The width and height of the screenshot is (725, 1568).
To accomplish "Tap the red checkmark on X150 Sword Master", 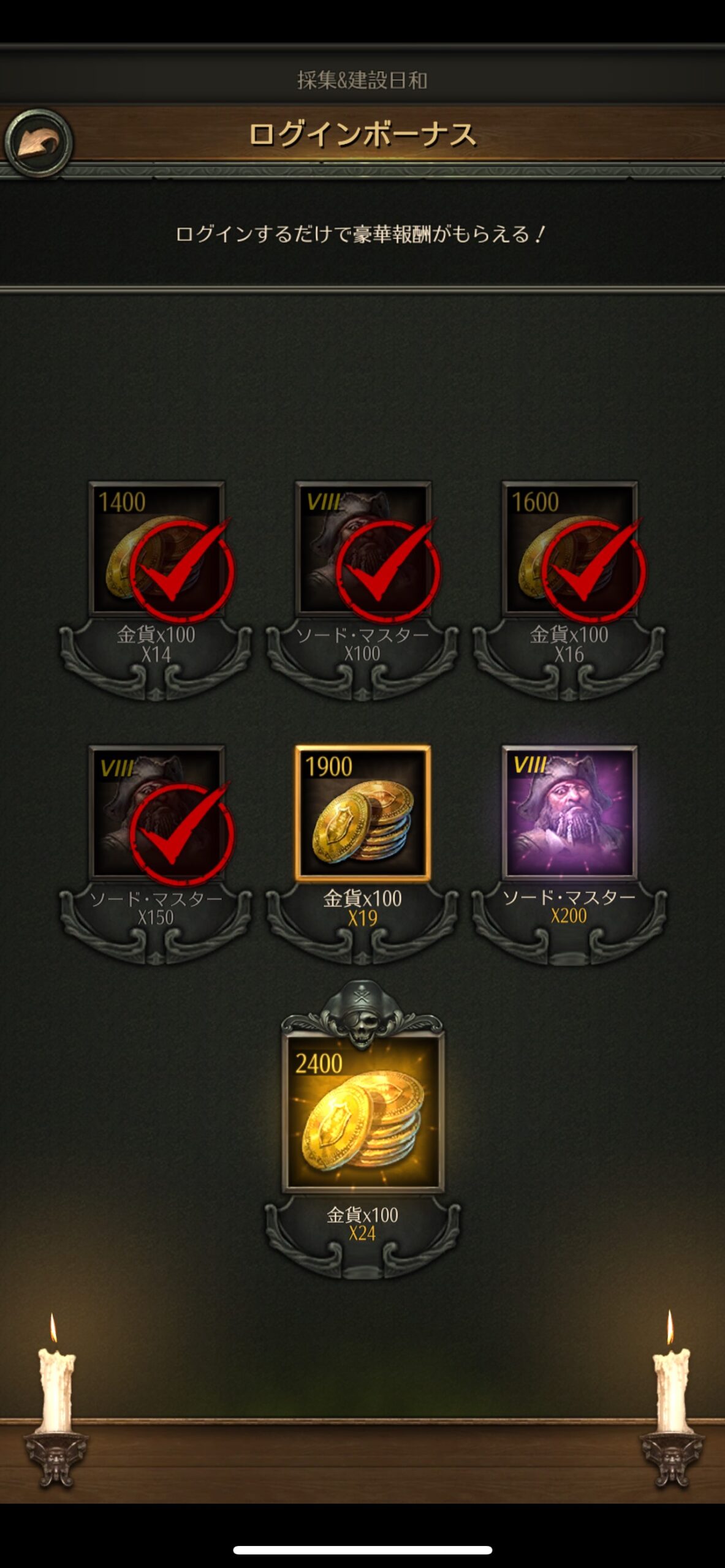I will pos(182,833).
